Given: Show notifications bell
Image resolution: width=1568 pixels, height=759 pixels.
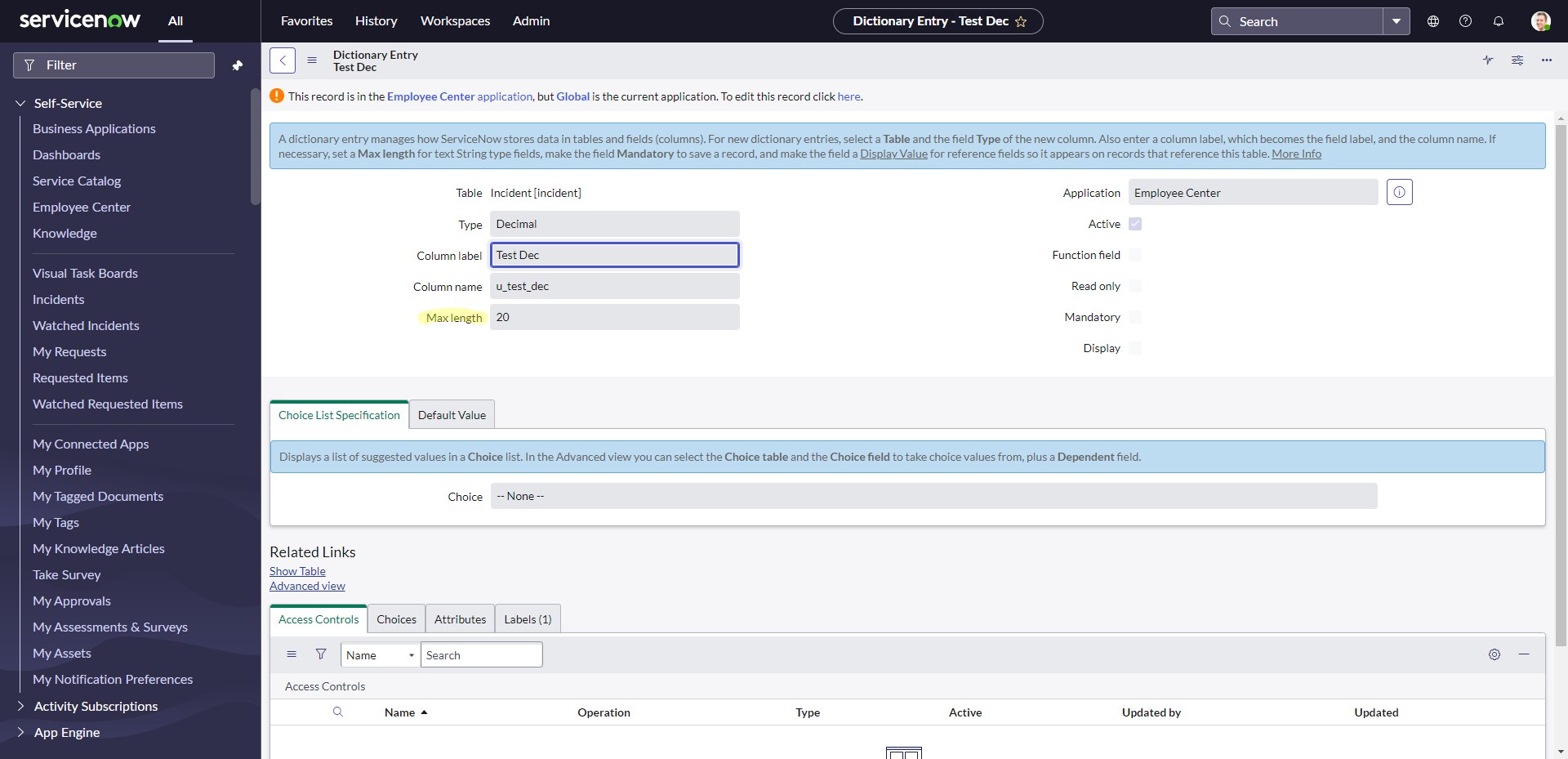Looking at the screenshot, I should pos(1499,21).
